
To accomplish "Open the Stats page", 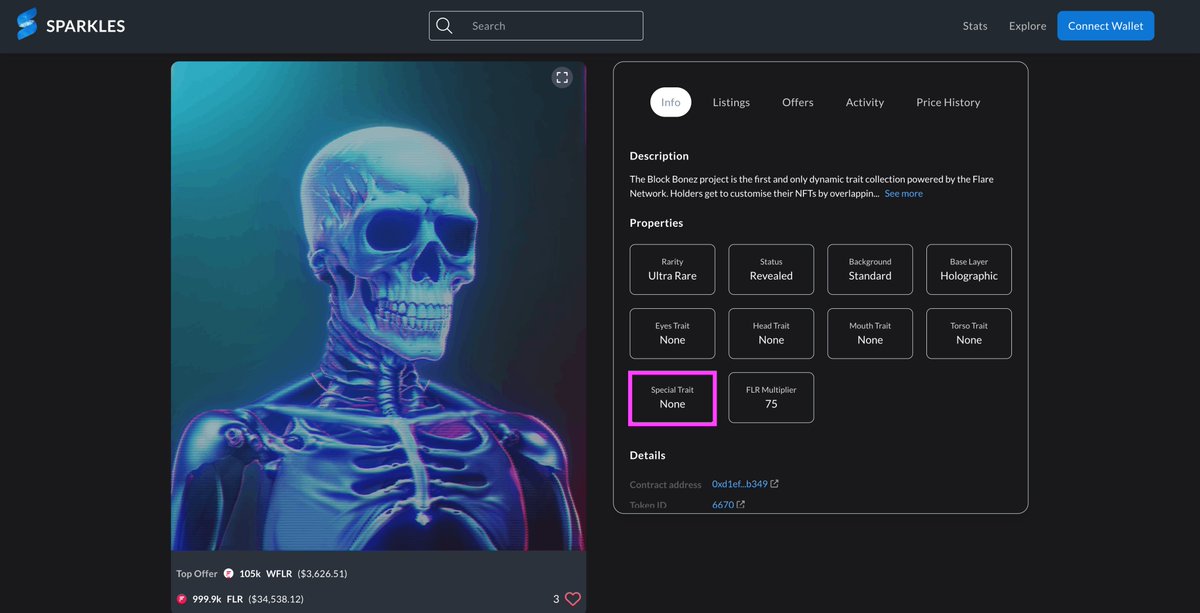I will coord(975,26).
